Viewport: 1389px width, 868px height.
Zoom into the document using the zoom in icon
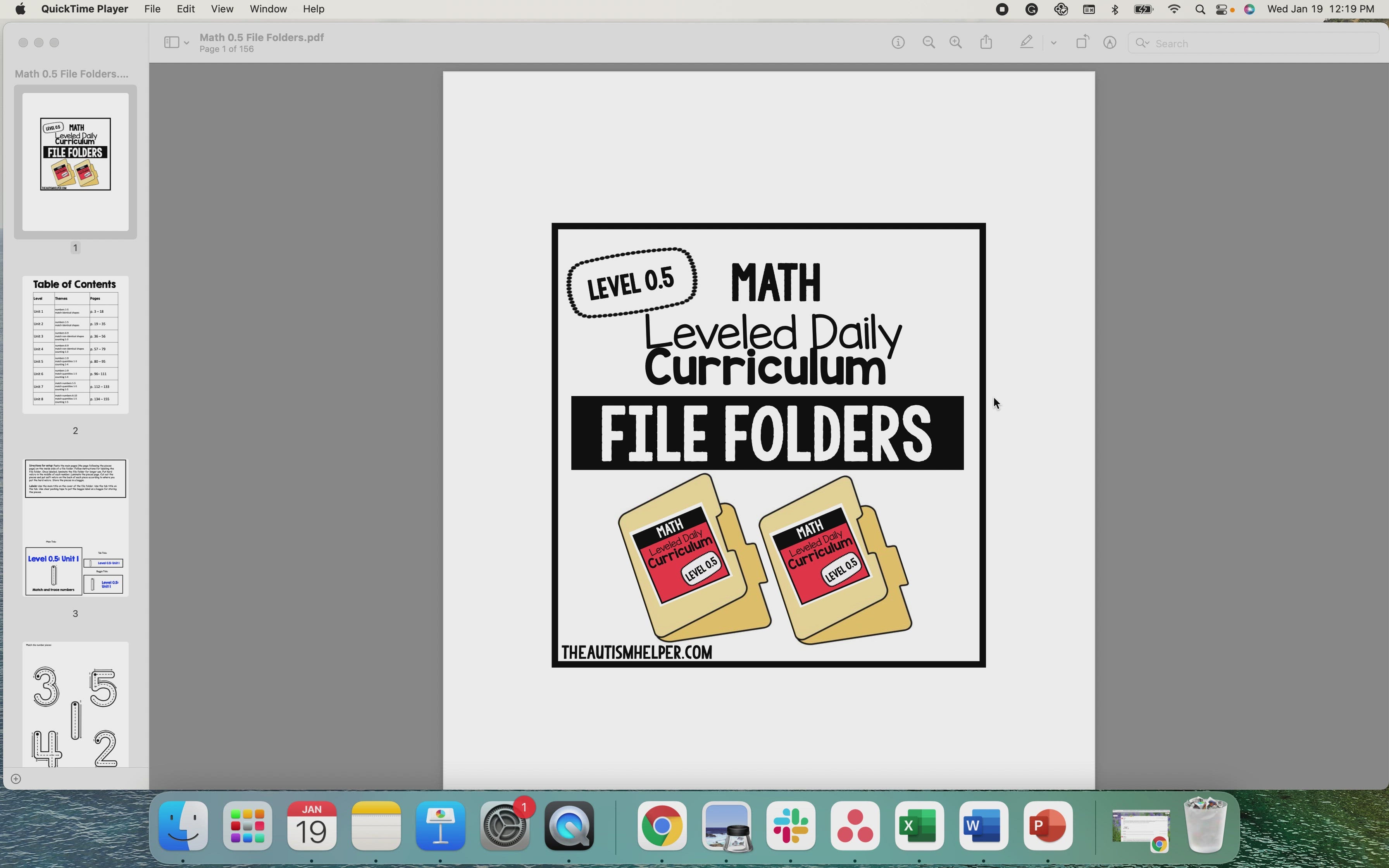click(x=955, y=42)
